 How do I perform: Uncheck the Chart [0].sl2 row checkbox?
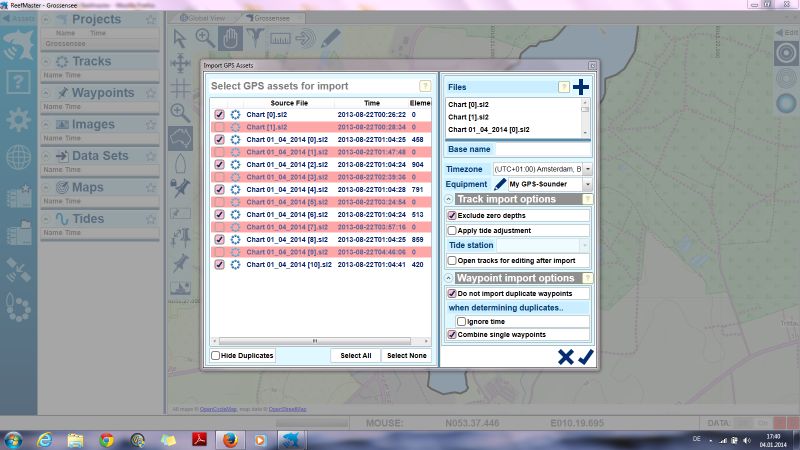[x=219, y=115]
